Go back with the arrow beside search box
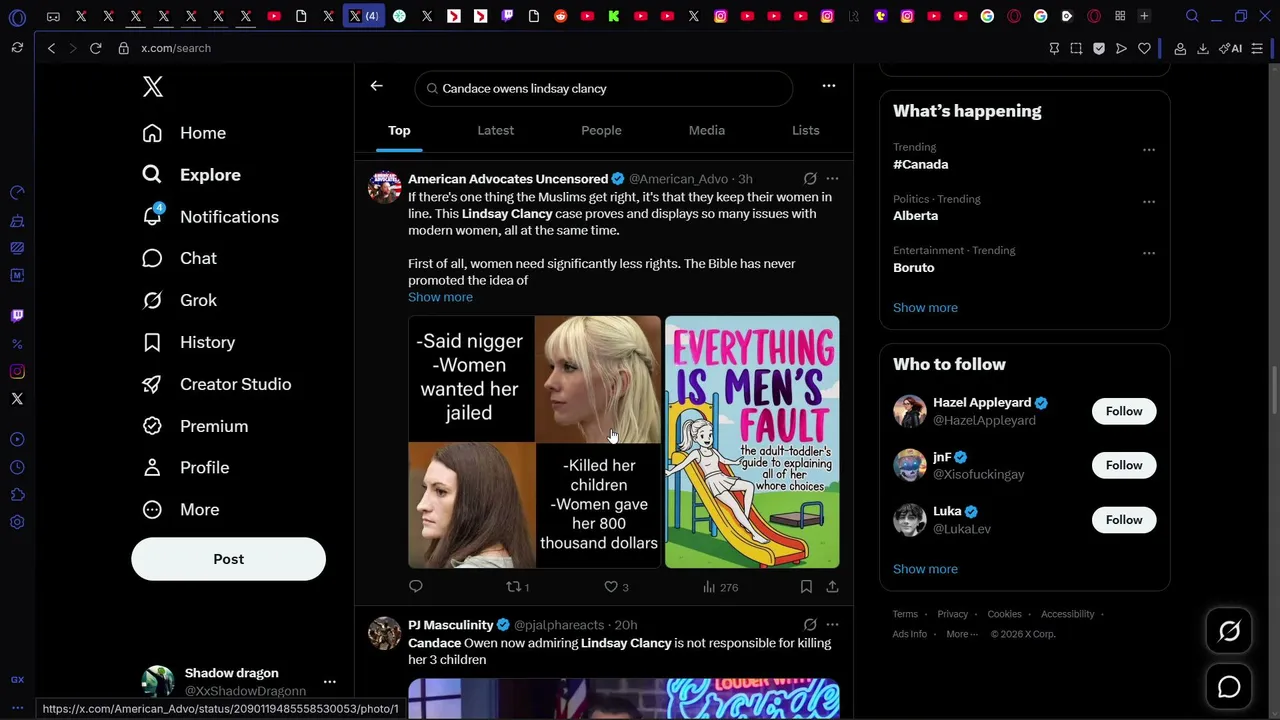The width and height of the screenshot is (1280, 720). (376, 86)
